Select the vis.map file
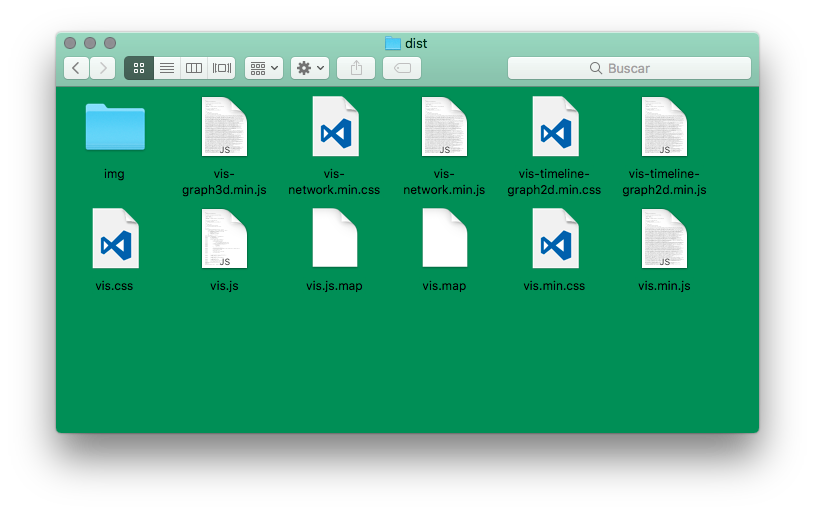 pyautogui.click(x=444, y=238)
